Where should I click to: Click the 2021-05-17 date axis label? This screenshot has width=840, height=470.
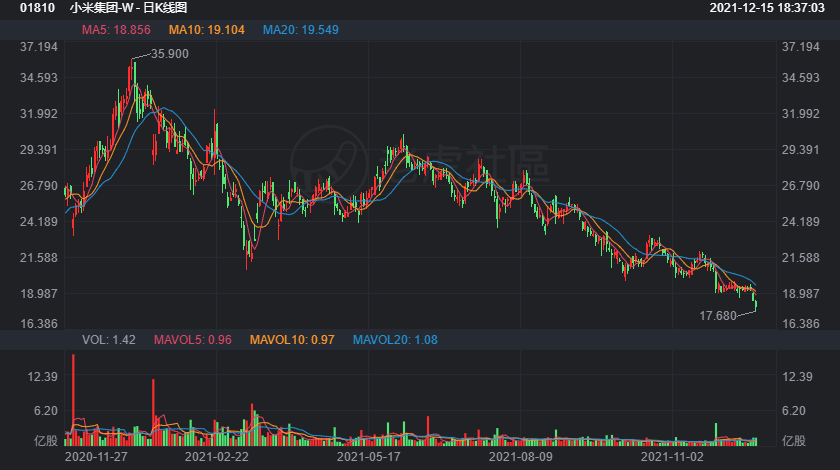pyautogui.click(x=369, y=457)
